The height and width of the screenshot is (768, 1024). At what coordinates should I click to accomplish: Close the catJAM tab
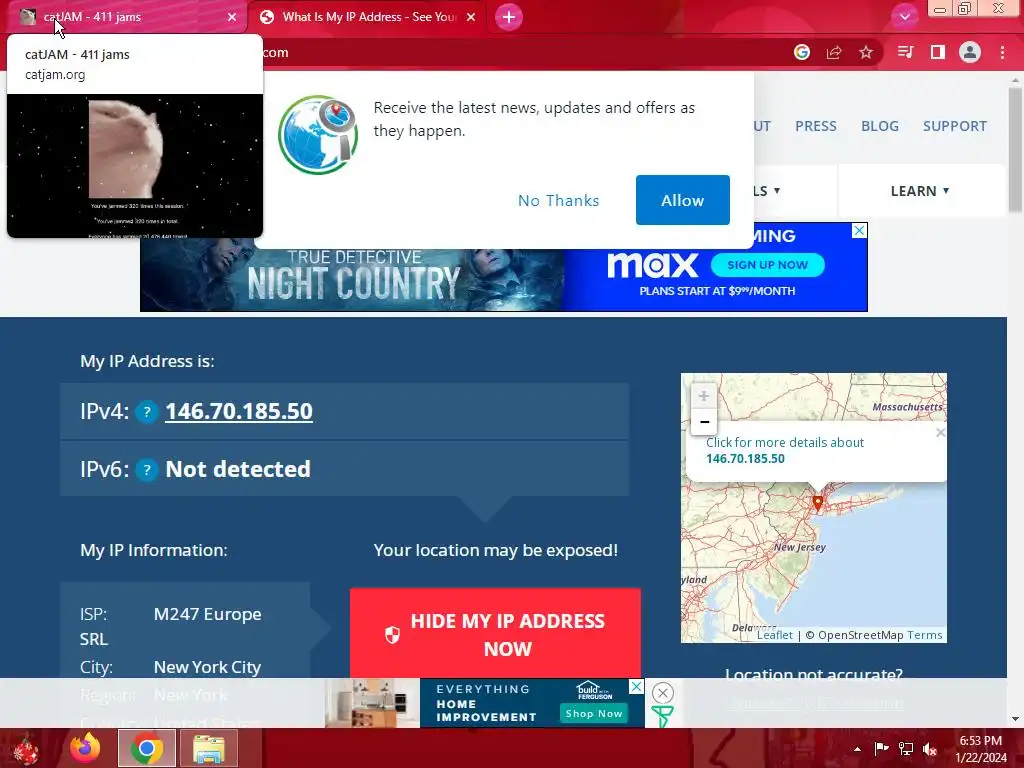[x=232, y=17]
